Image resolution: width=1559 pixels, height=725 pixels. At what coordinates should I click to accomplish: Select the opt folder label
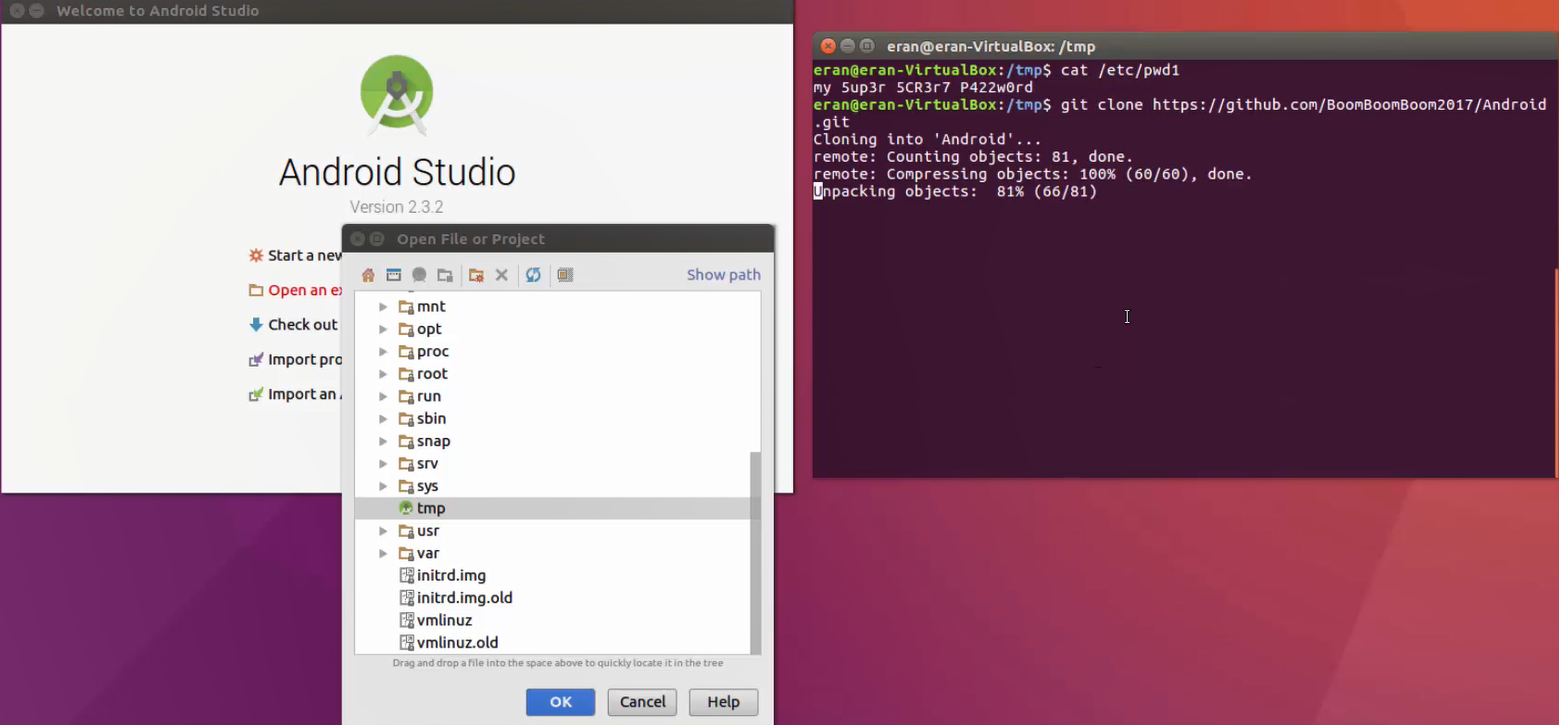[x=429, y=329]
